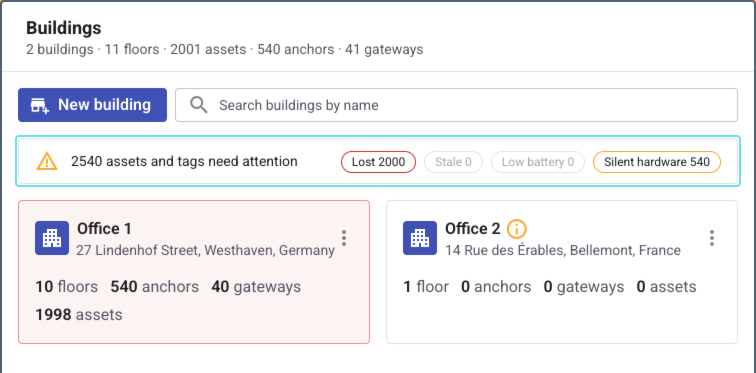Click the storefront icon in New building

(40, 105)
